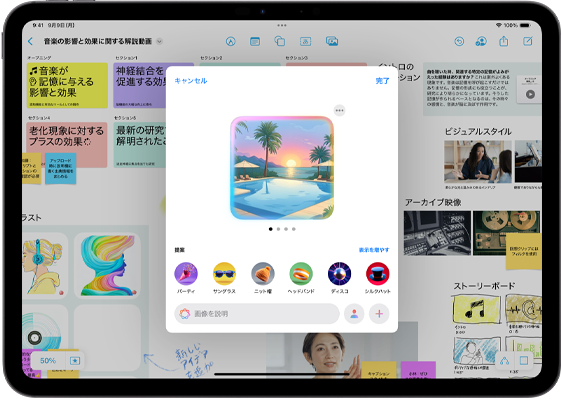Create a new board with the compose icon
562x400 pixels.
click(528, 41)
